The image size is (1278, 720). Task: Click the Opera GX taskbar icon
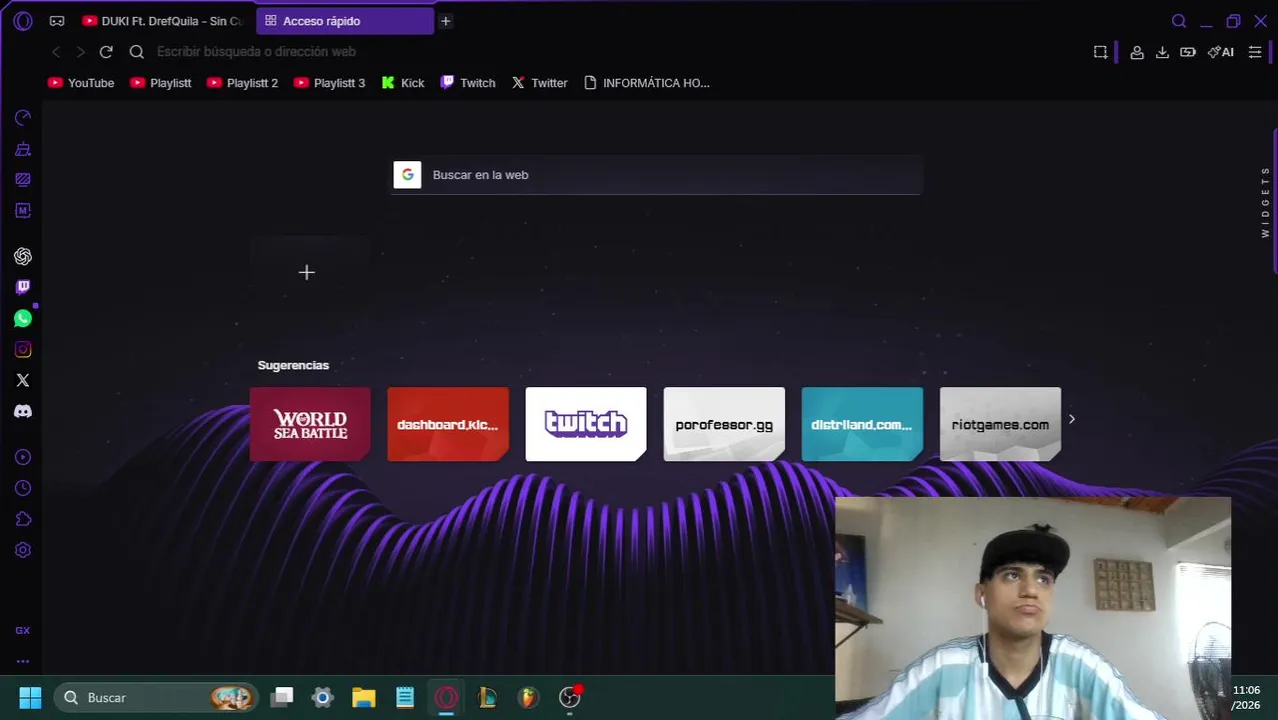(446, 698)
